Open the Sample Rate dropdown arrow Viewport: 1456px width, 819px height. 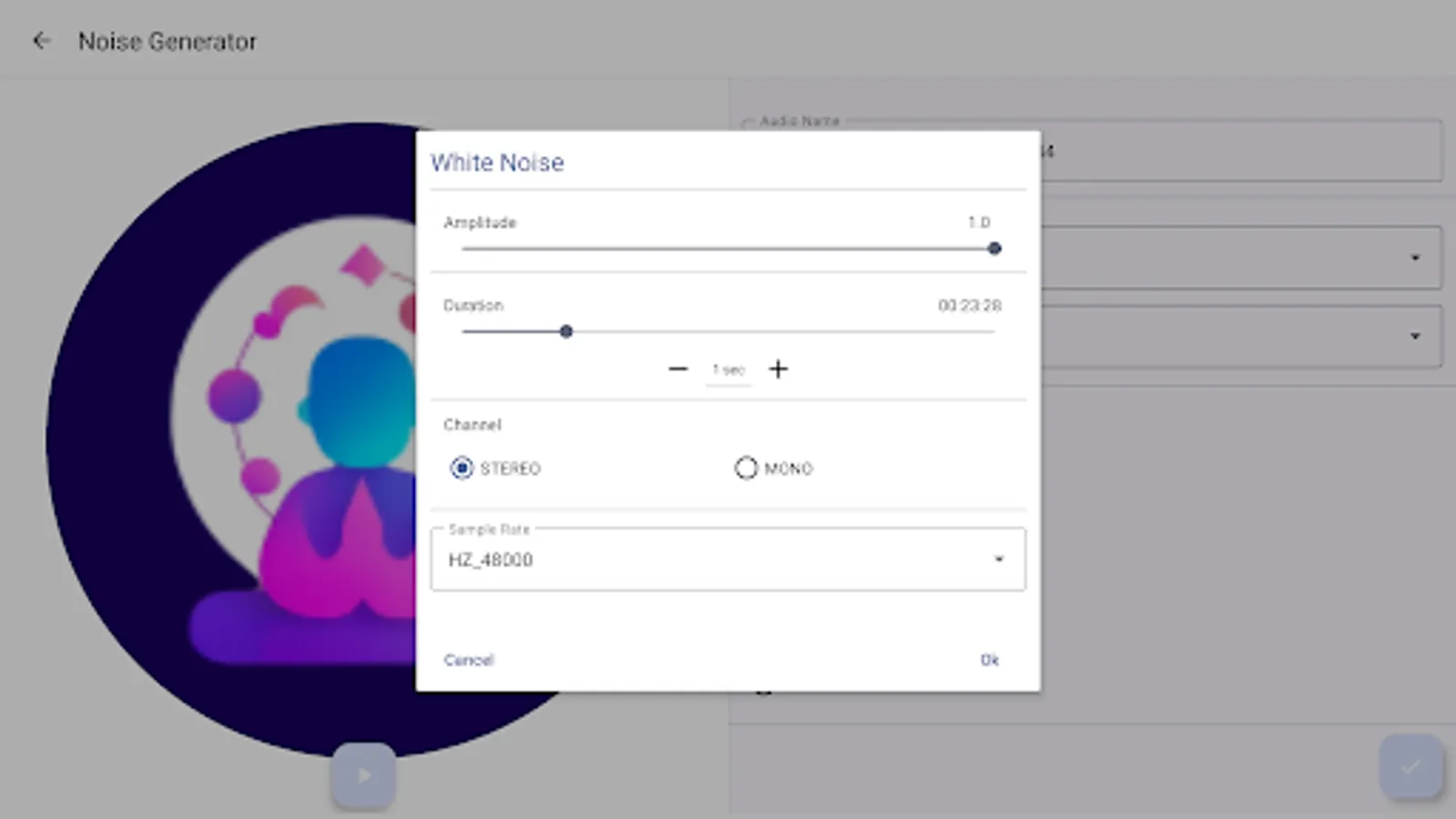click(998, 559)
